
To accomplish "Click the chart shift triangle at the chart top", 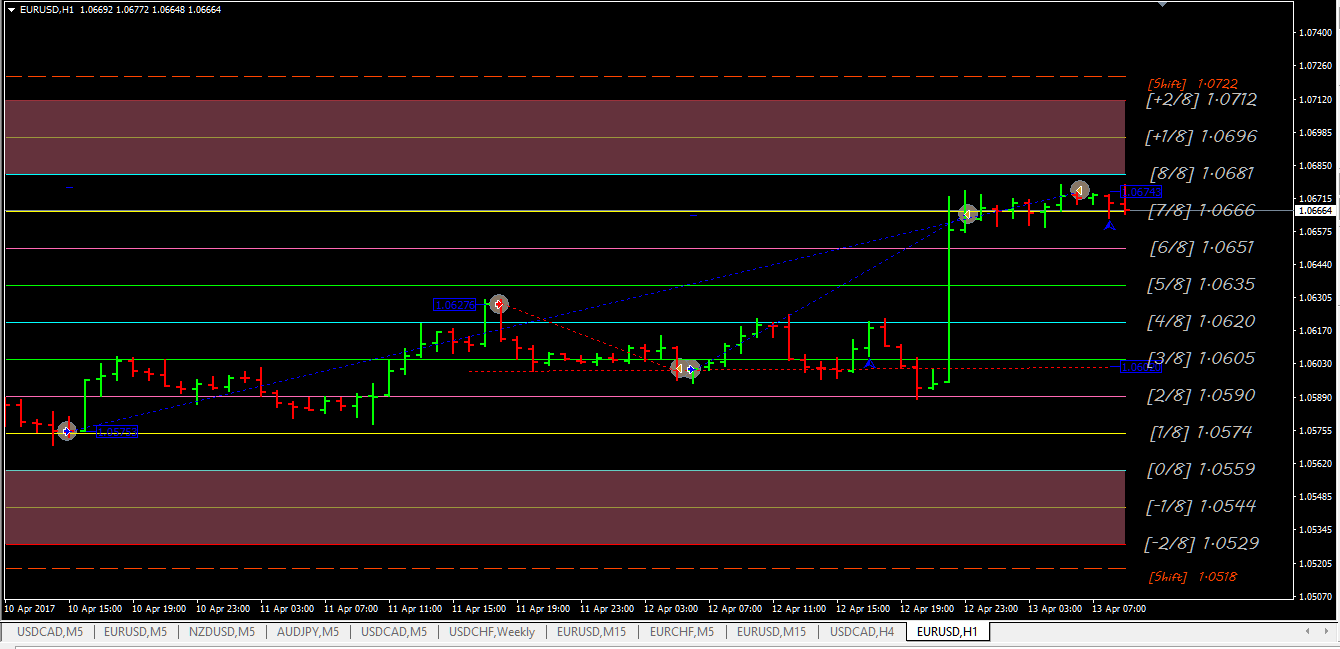I will (x=1161, y=4).
